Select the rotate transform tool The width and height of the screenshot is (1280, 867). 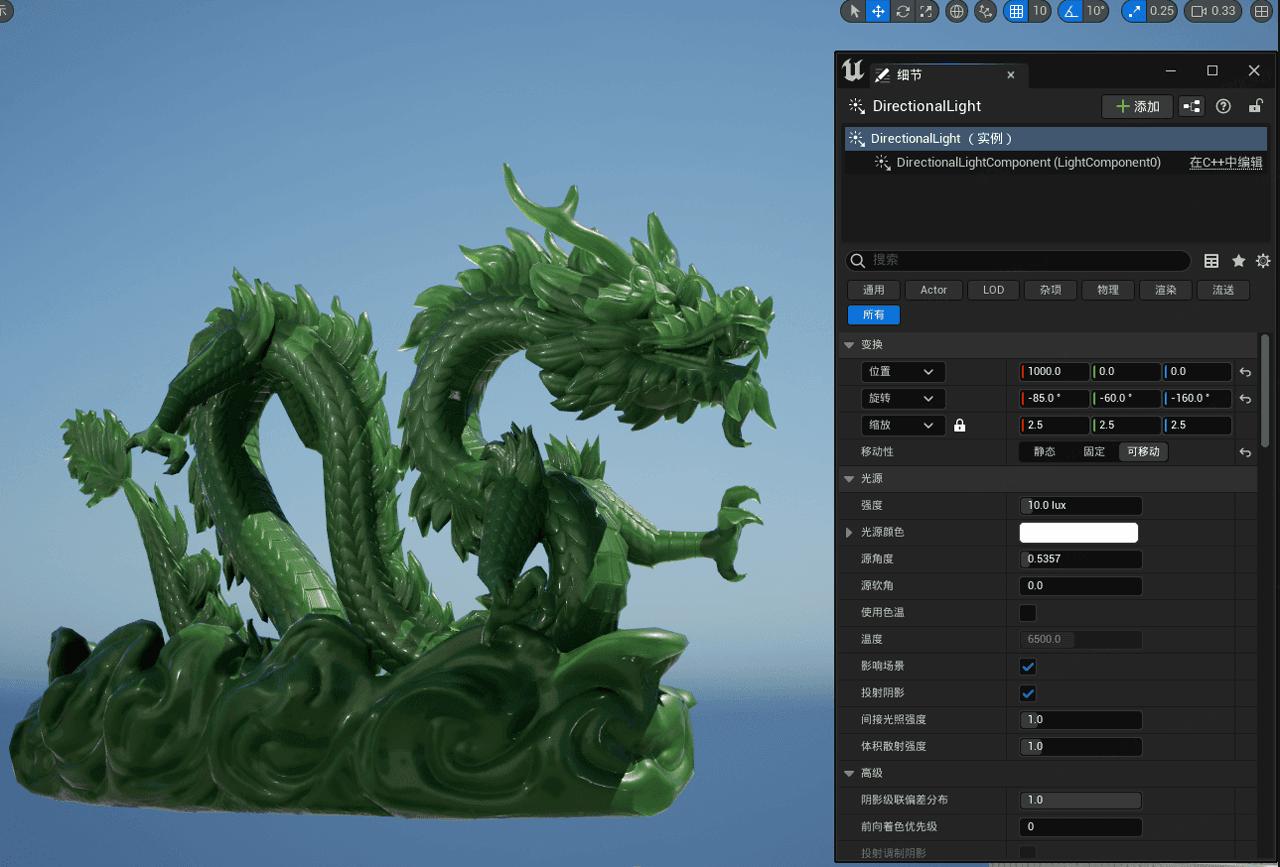[903, 11]
